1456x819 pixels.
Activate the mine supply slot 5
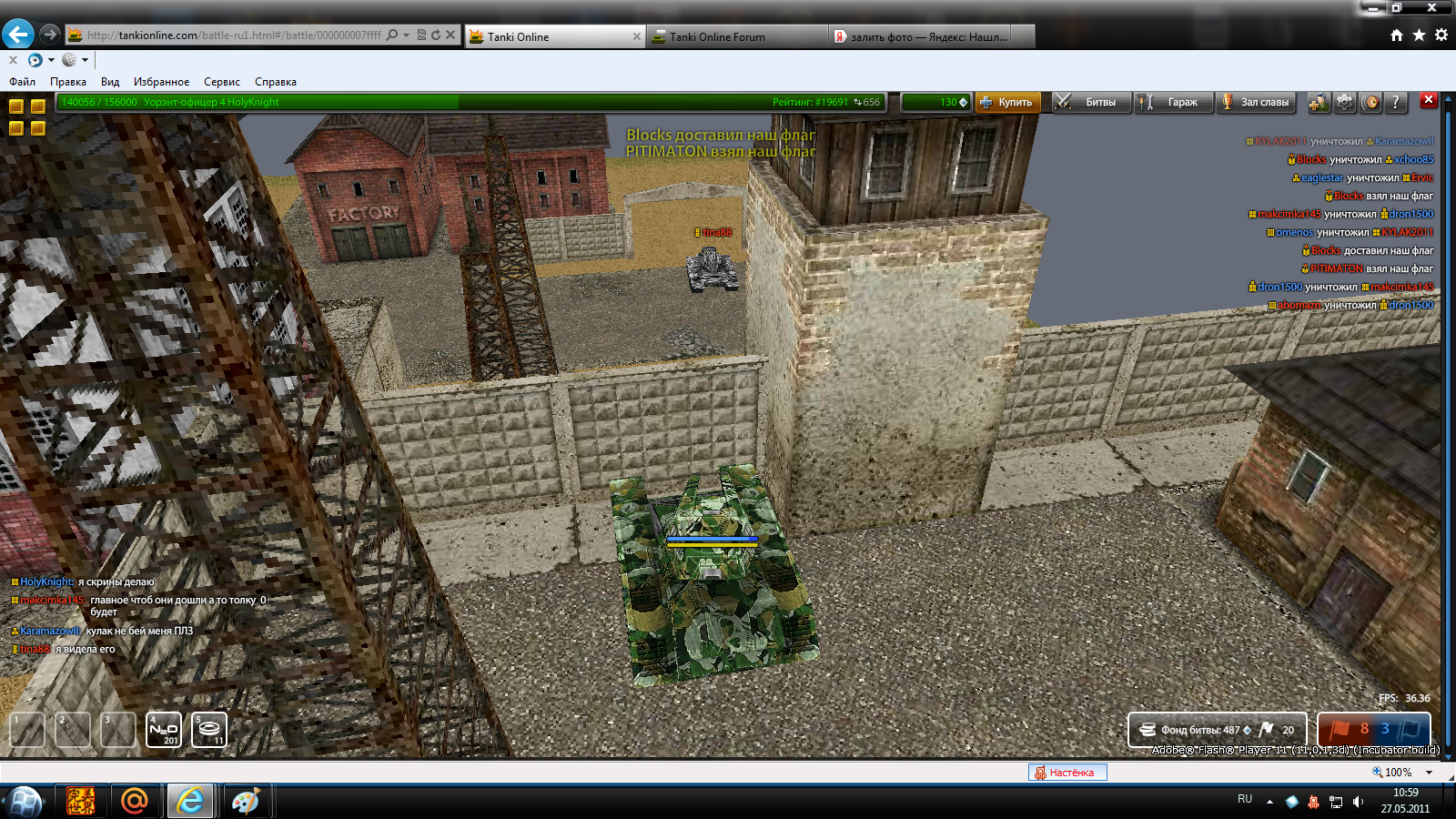point(209,730)
